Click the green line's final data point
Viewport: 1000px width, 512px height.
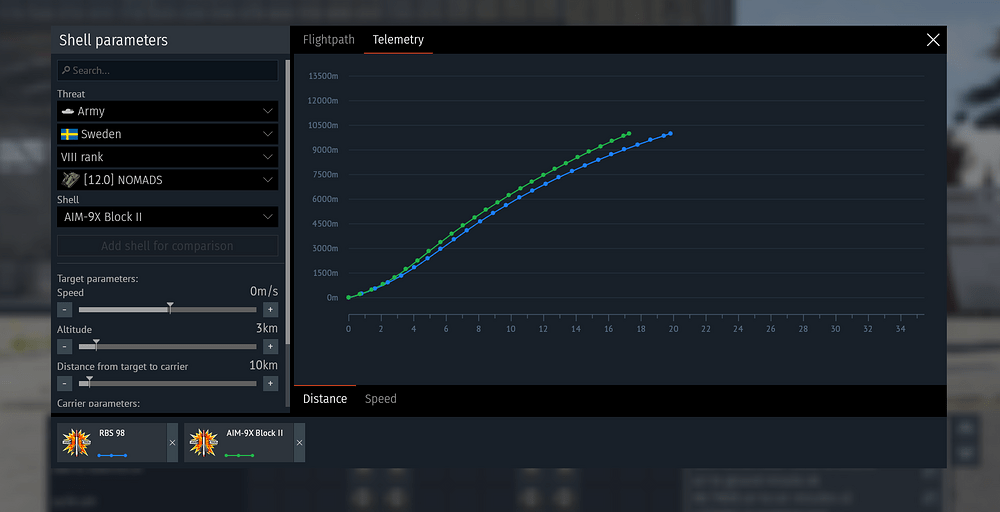click(629, 133)
